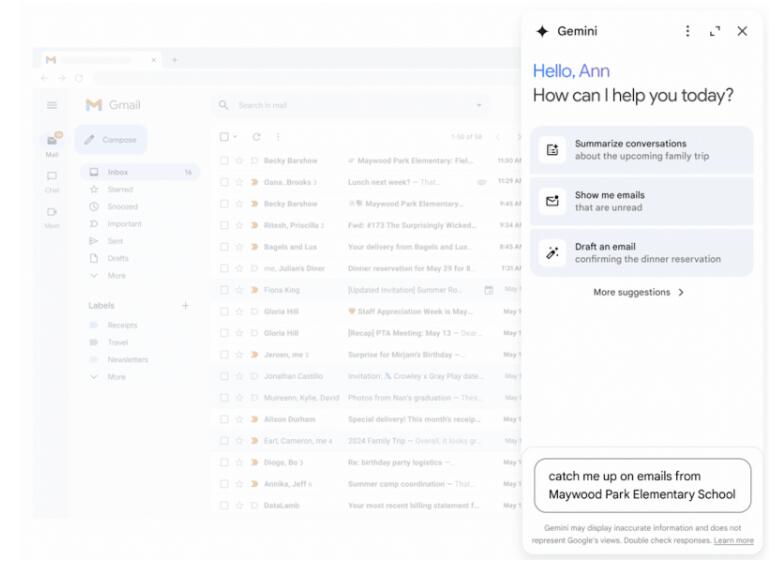
Task: Click the refresh icon above the email list
Action: pyautogui.click(x=256, y=137)
